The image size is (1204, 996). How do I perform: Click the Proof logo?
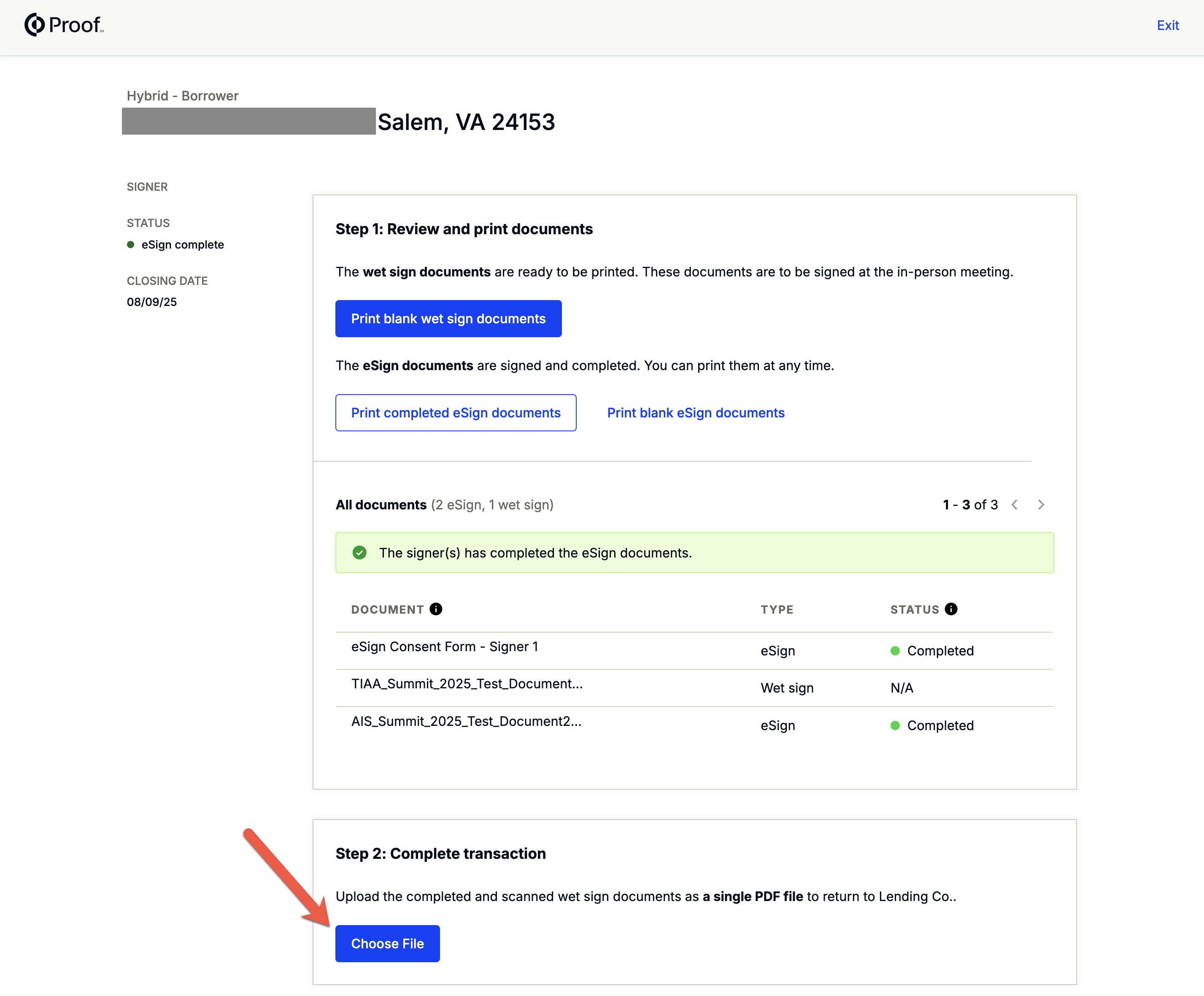[x=64, y=24]
